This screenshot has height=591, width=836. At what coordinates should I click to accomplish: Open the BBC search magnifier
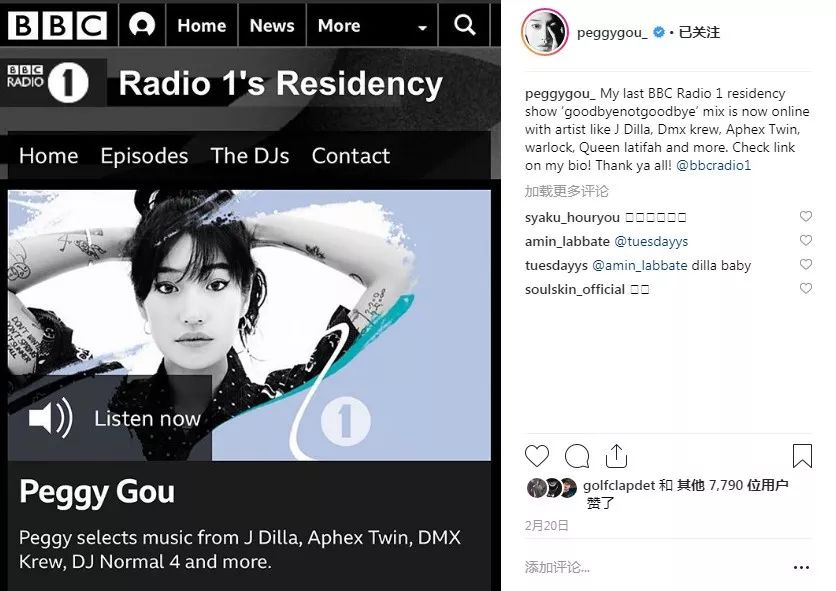click(464, 25)
